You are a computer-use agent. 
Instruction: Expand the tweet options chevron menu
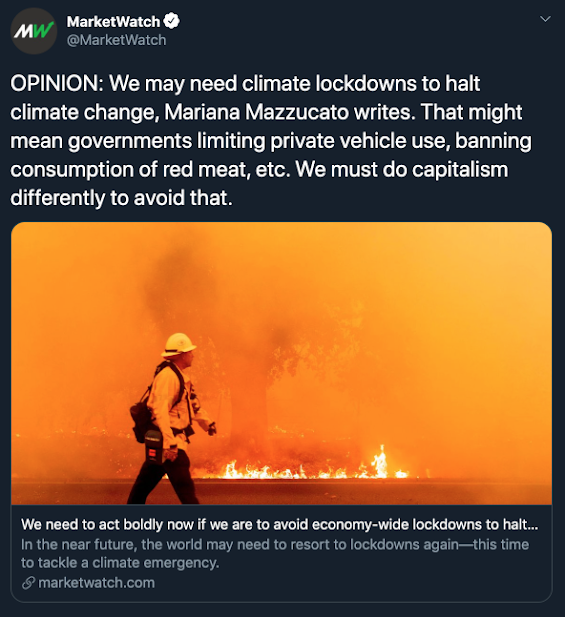pyautogui.click(x=545, y=19)
